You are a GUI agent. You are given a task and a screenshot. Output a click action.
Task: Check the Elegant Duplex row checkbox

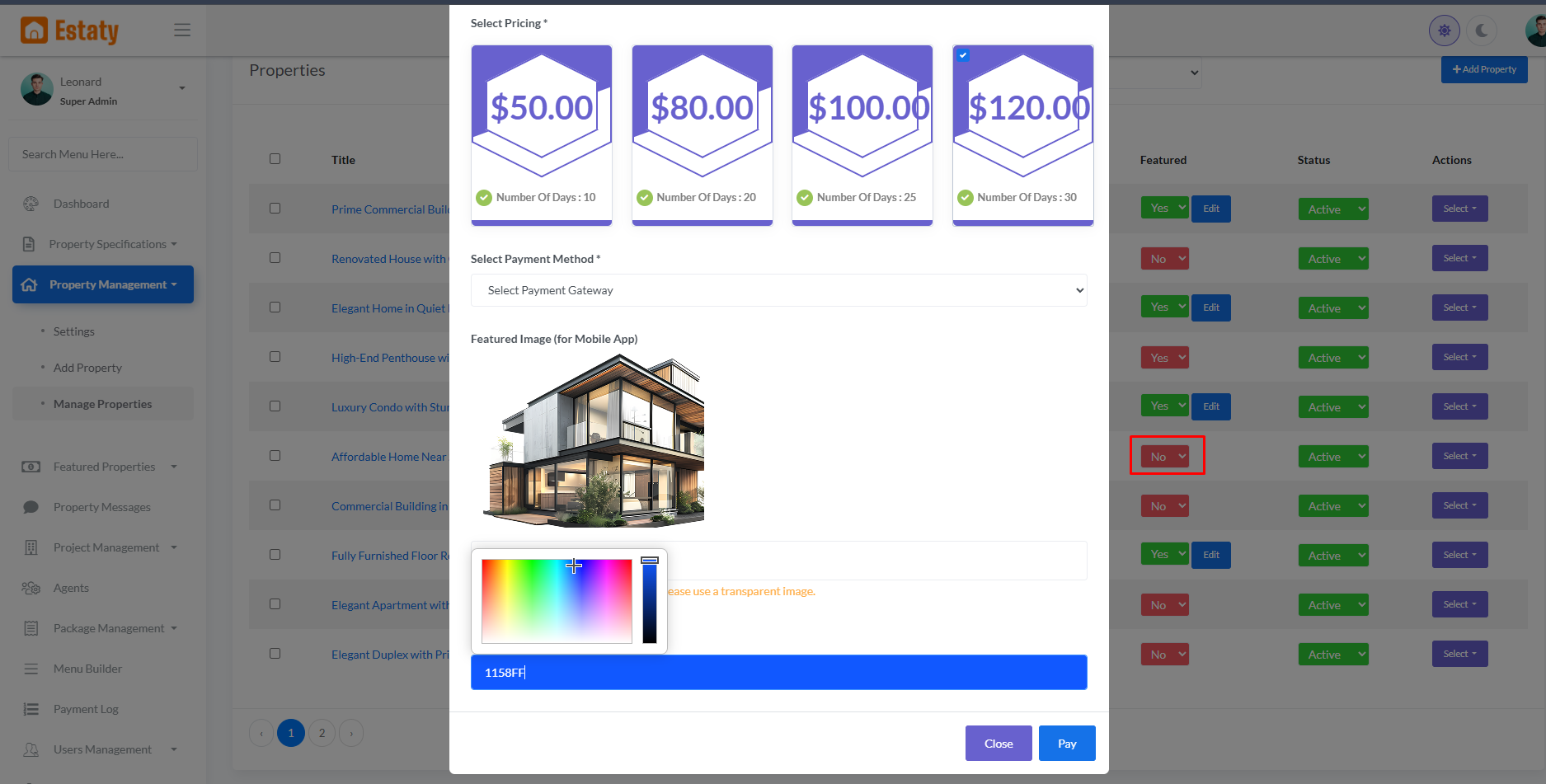click(x=275, y=654)
